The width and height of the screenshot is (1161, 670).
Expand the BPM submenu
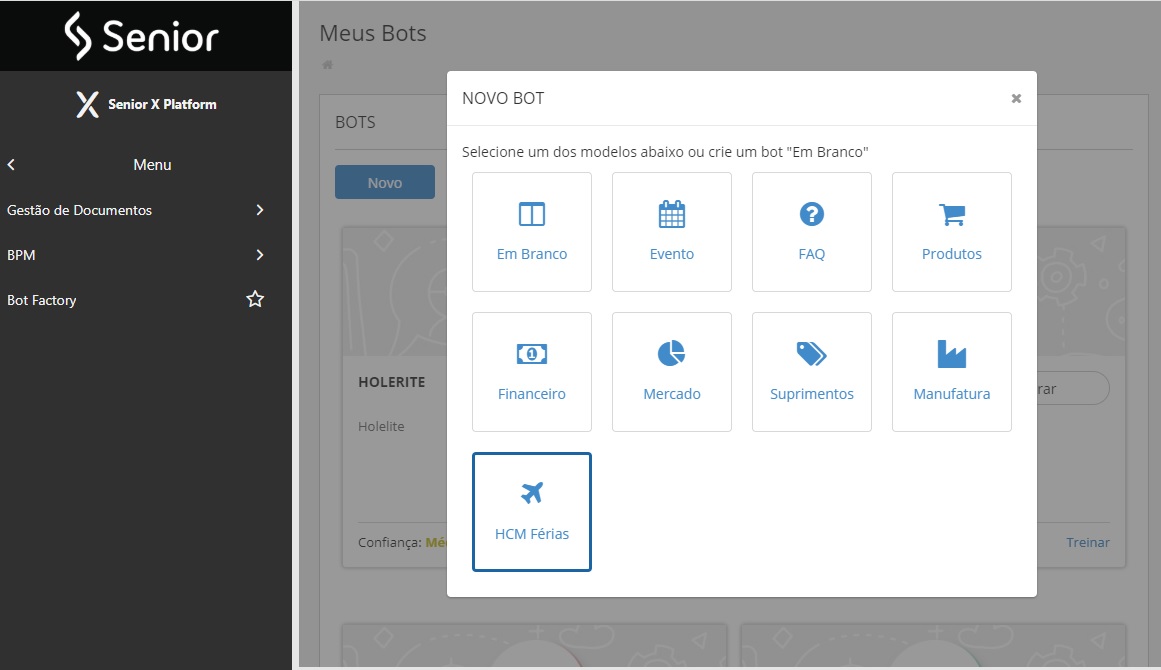[260, 255]
